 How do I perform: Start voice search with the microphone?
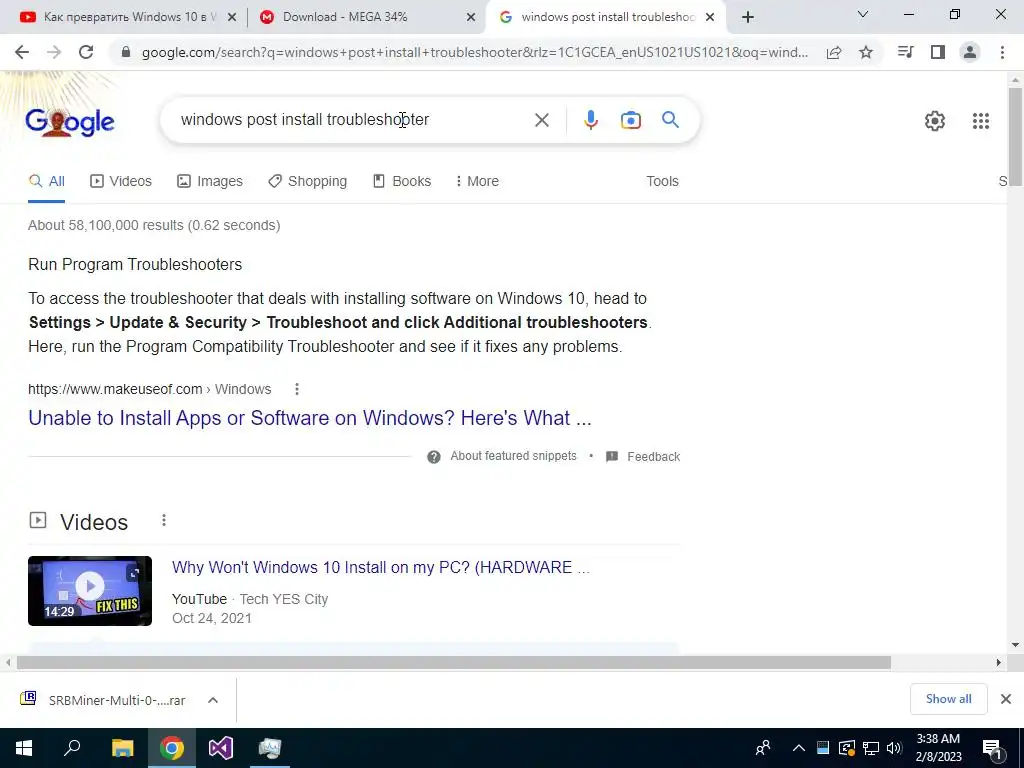click(x=591, y=120)
